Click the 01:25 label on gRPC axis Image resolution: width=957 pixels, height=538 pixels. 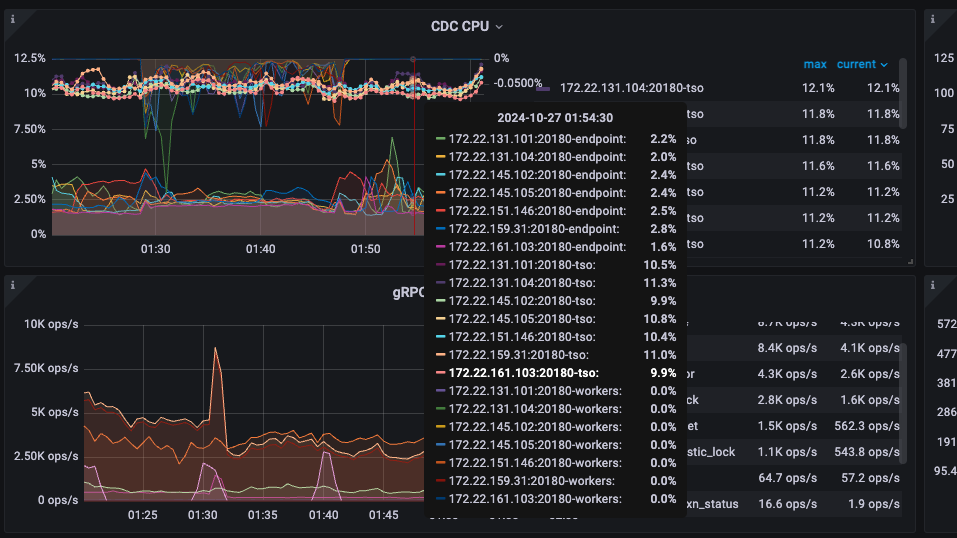(x=142, y=515)
